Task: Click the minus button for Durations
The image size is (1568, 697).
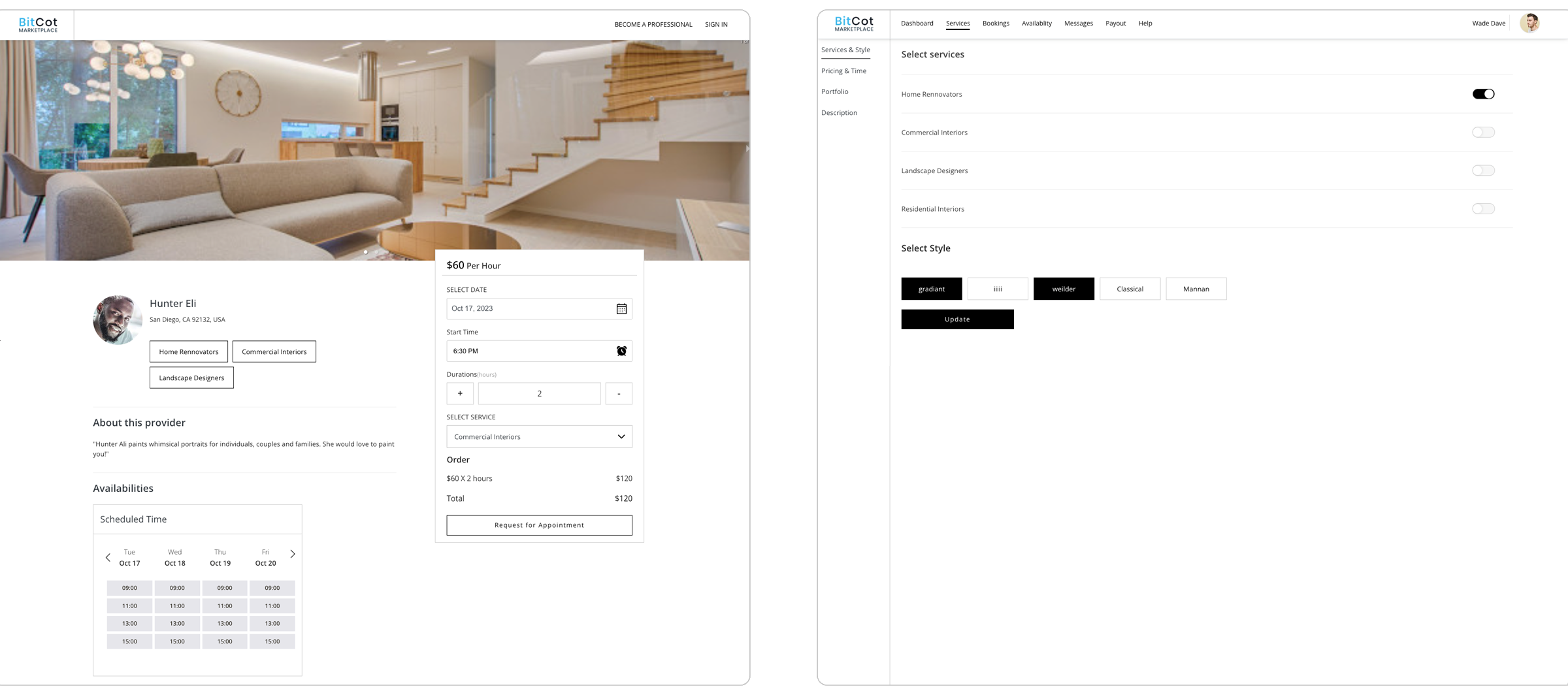Action: [618, 393]
